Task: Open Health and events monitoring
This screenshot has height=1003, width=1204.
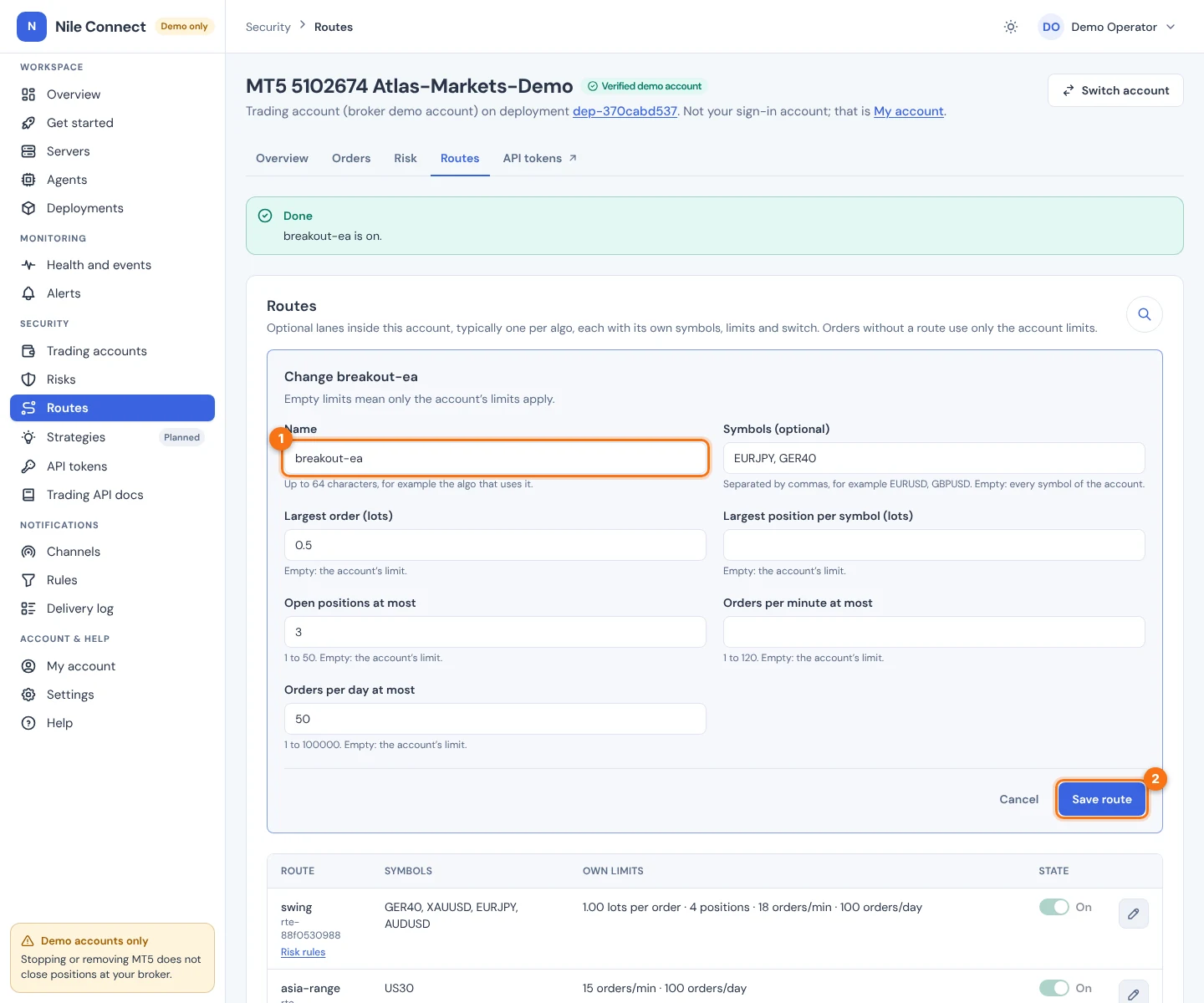Action: (112, 265)
